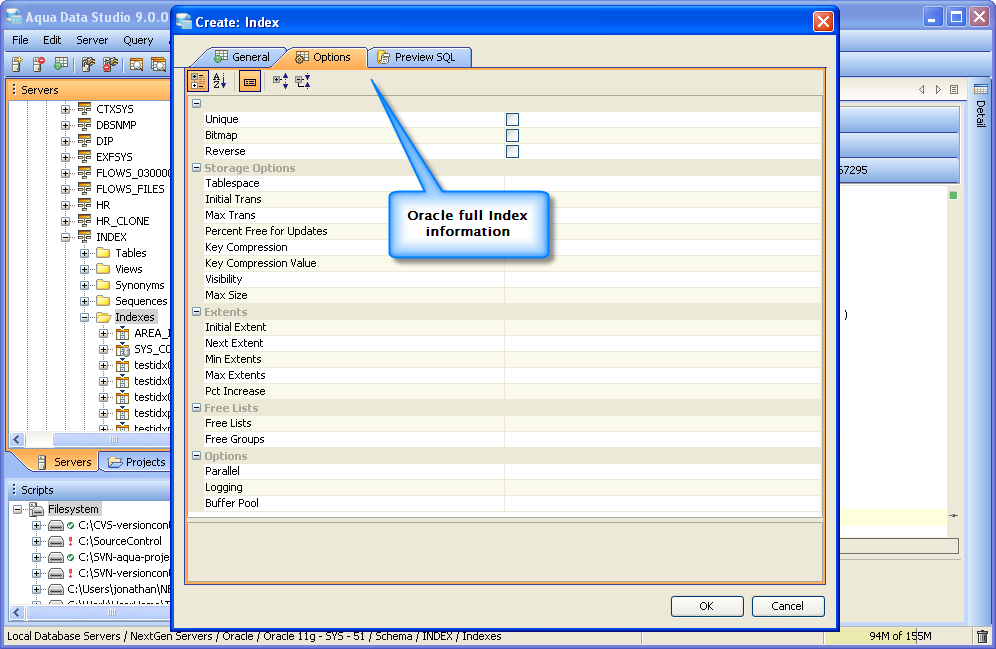Click the C:\SourceControl drive icon
Viewport: 996px width, 649px height.
pos(56,541)
